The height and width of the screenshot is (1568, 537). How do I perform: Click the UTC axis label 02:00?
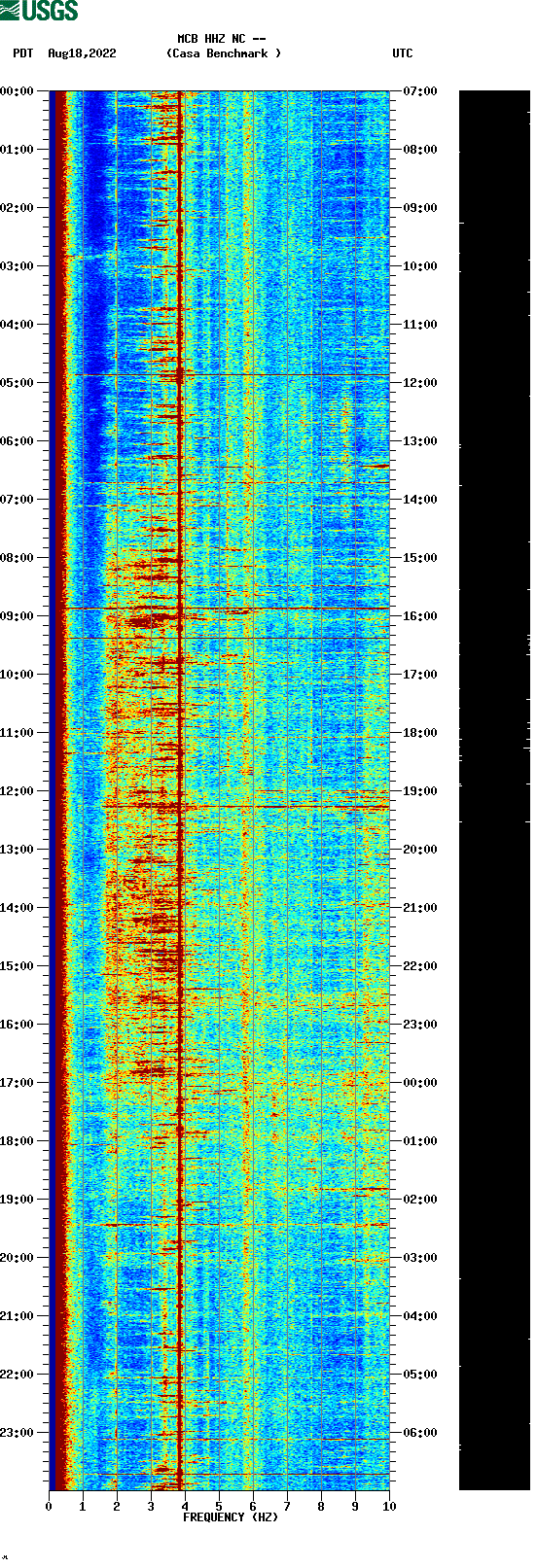420,1200
